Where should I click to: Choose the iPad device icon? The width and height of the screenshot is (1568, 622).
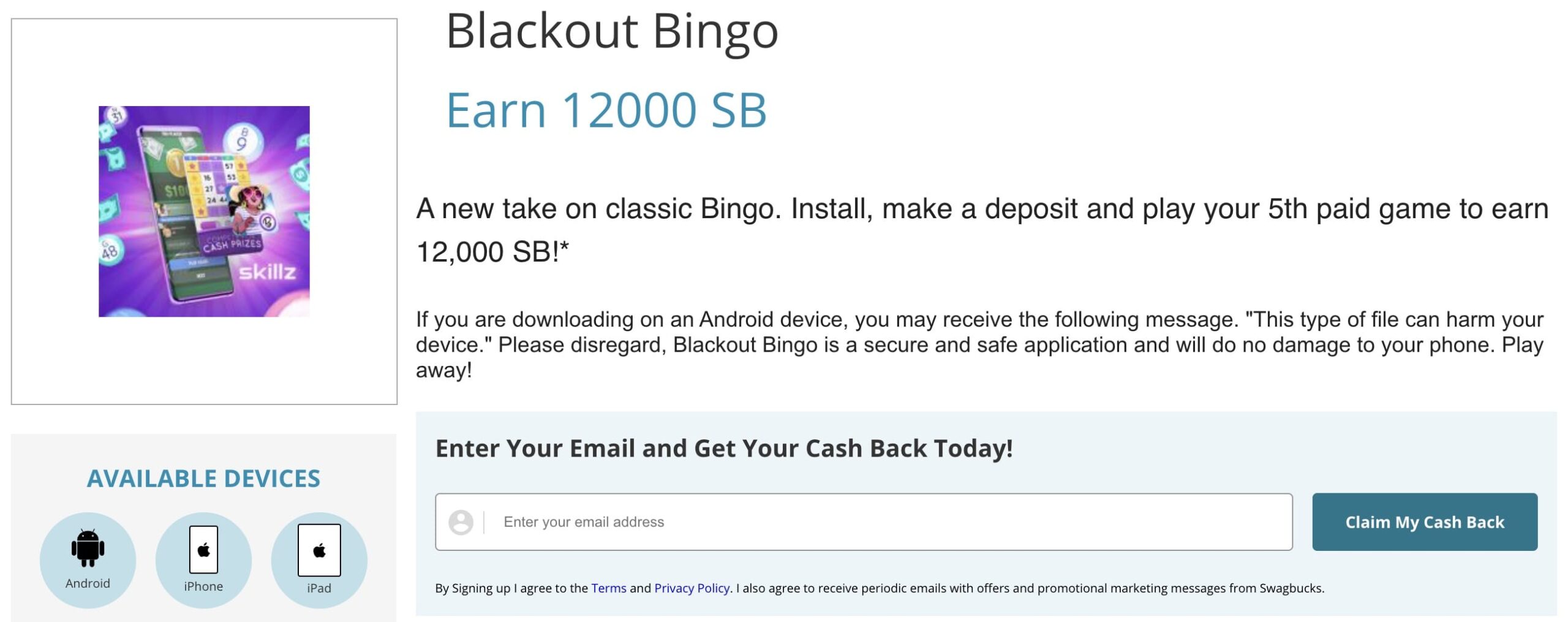pyautogui.click(x=319, y=550)
